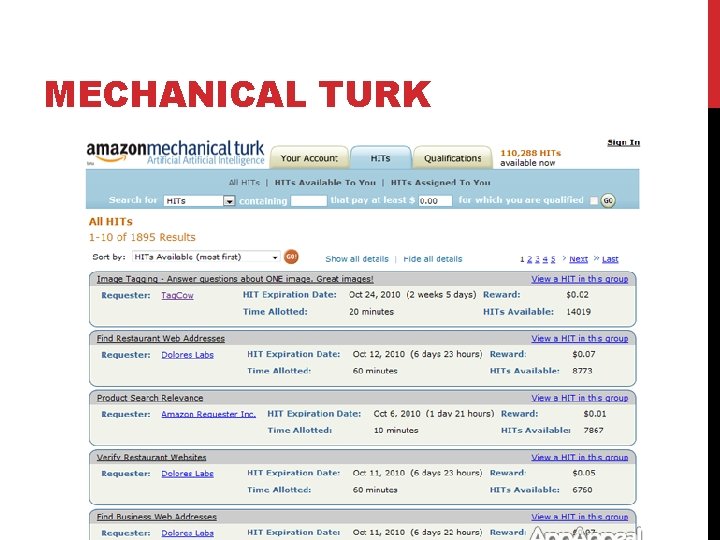The width and height of the screenshot is (720, 540).
Task: Jump to the Last results page
Action: 610,259
